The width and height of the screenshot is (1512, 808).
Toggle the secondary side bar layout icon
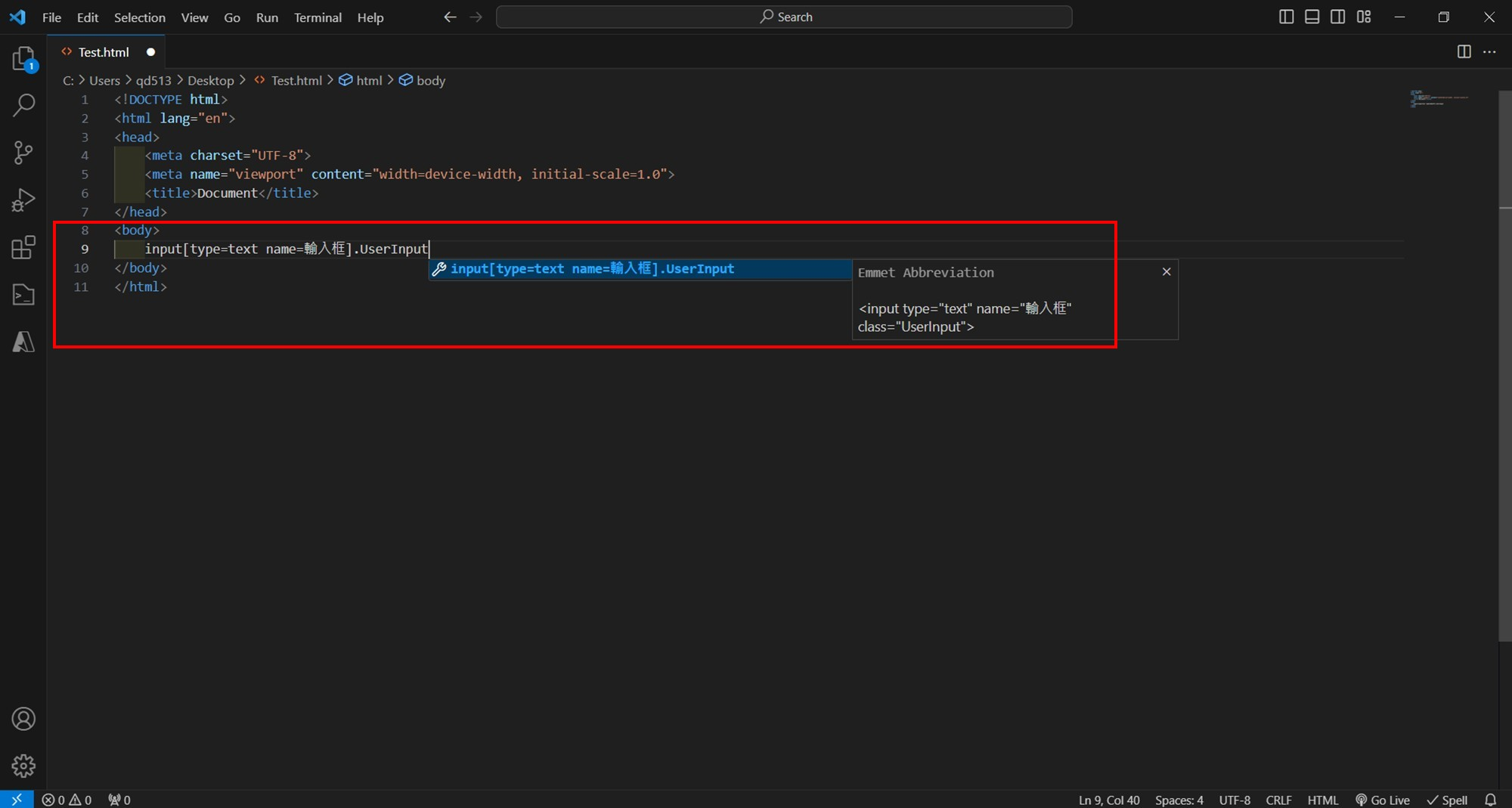(x=1337, y=17)
